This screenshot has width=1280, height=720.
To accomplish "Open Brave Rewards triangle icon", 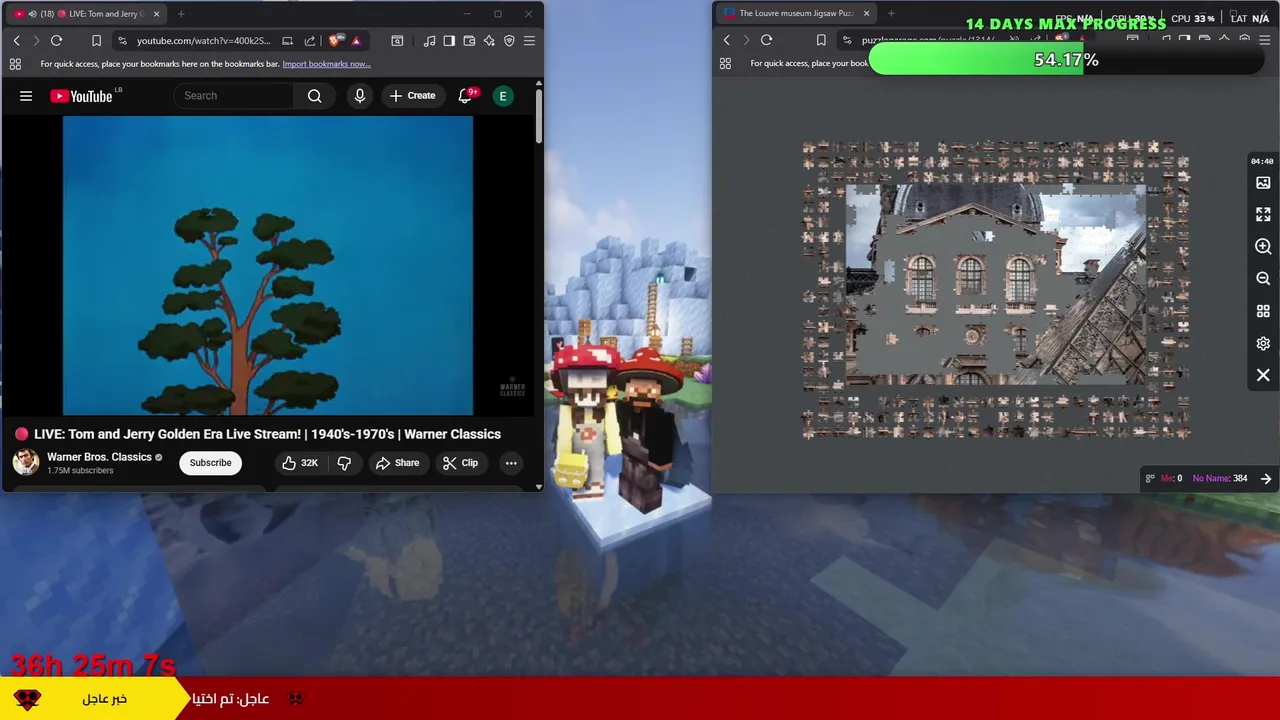I will [356, 40].
